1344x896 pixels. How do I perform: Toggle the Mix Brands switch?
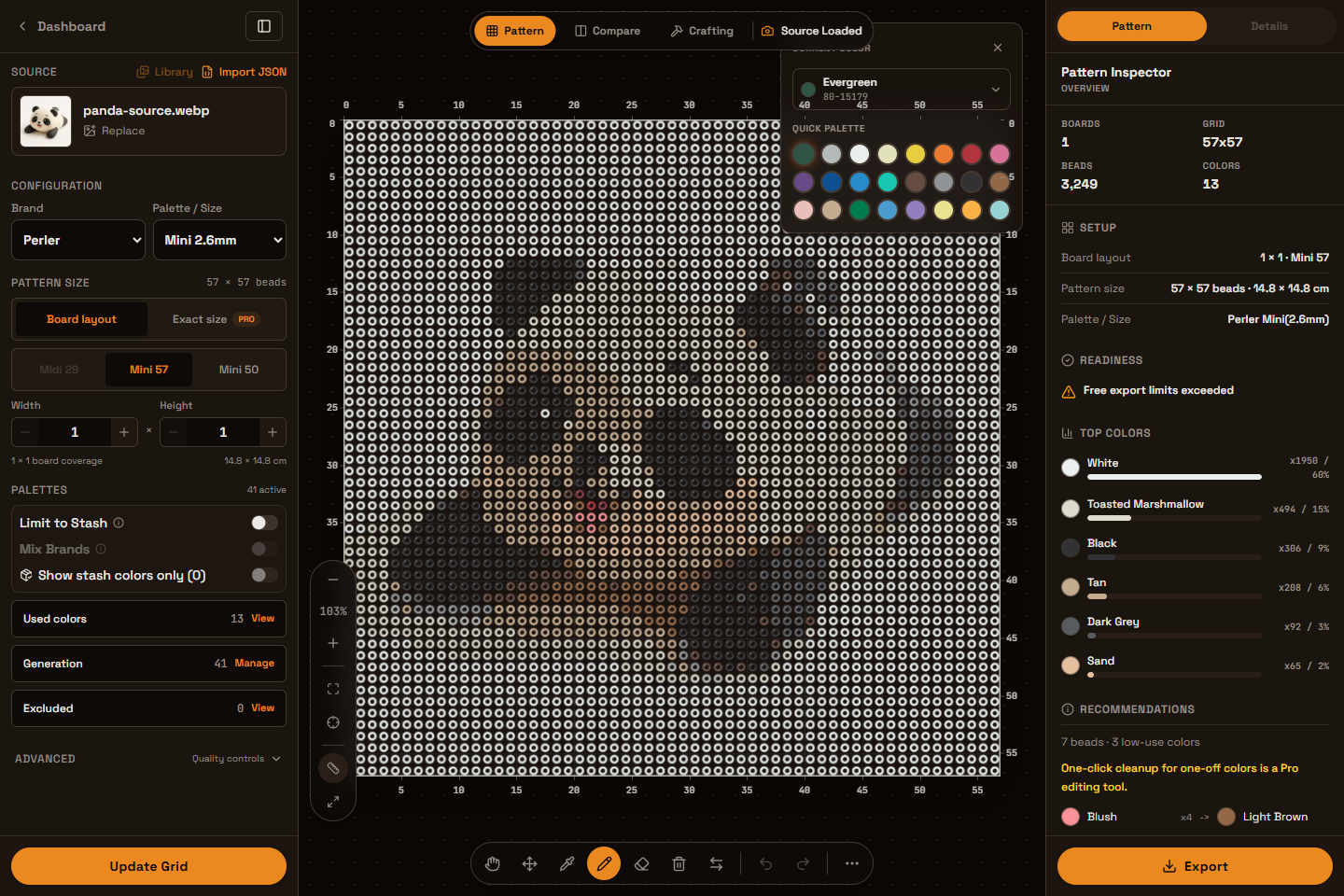coord(264,549)
